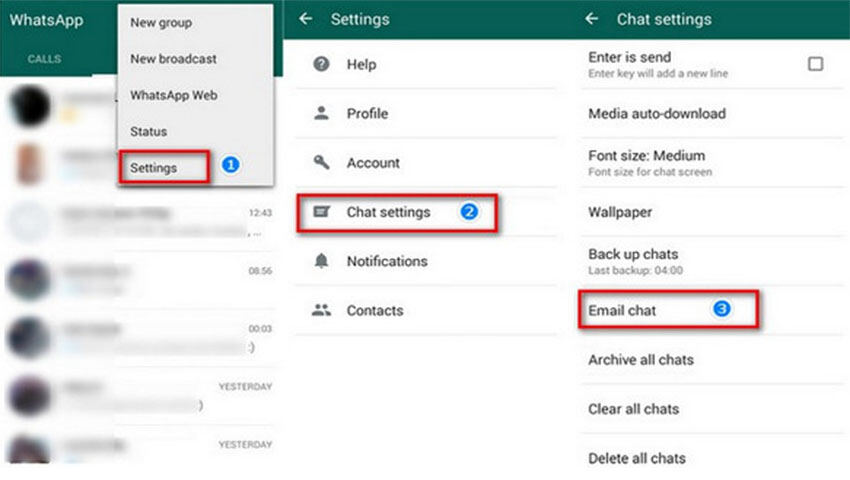Open WhatsApp Web from the menu
The height and width of the screenshot is (480, 850).
point(173,95)
